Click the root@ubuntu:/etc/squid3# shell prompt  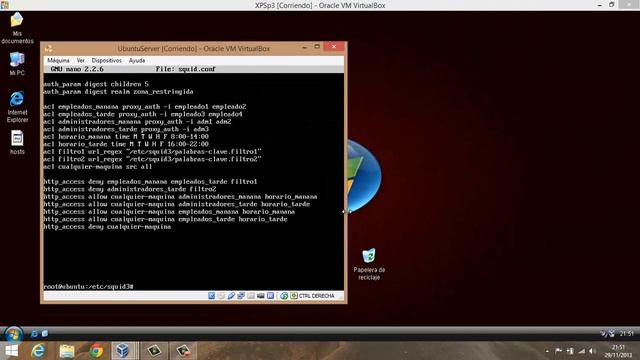pyautogui.click(x=88, y=287)
